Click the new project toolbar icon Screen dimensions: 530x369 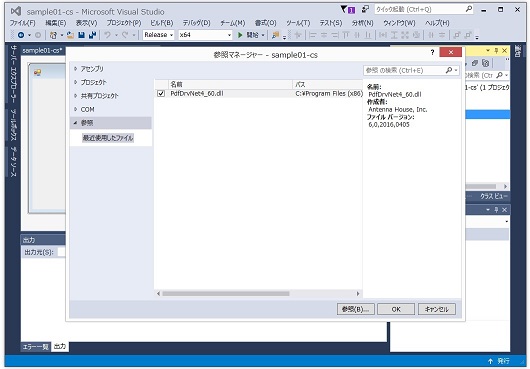53,35
